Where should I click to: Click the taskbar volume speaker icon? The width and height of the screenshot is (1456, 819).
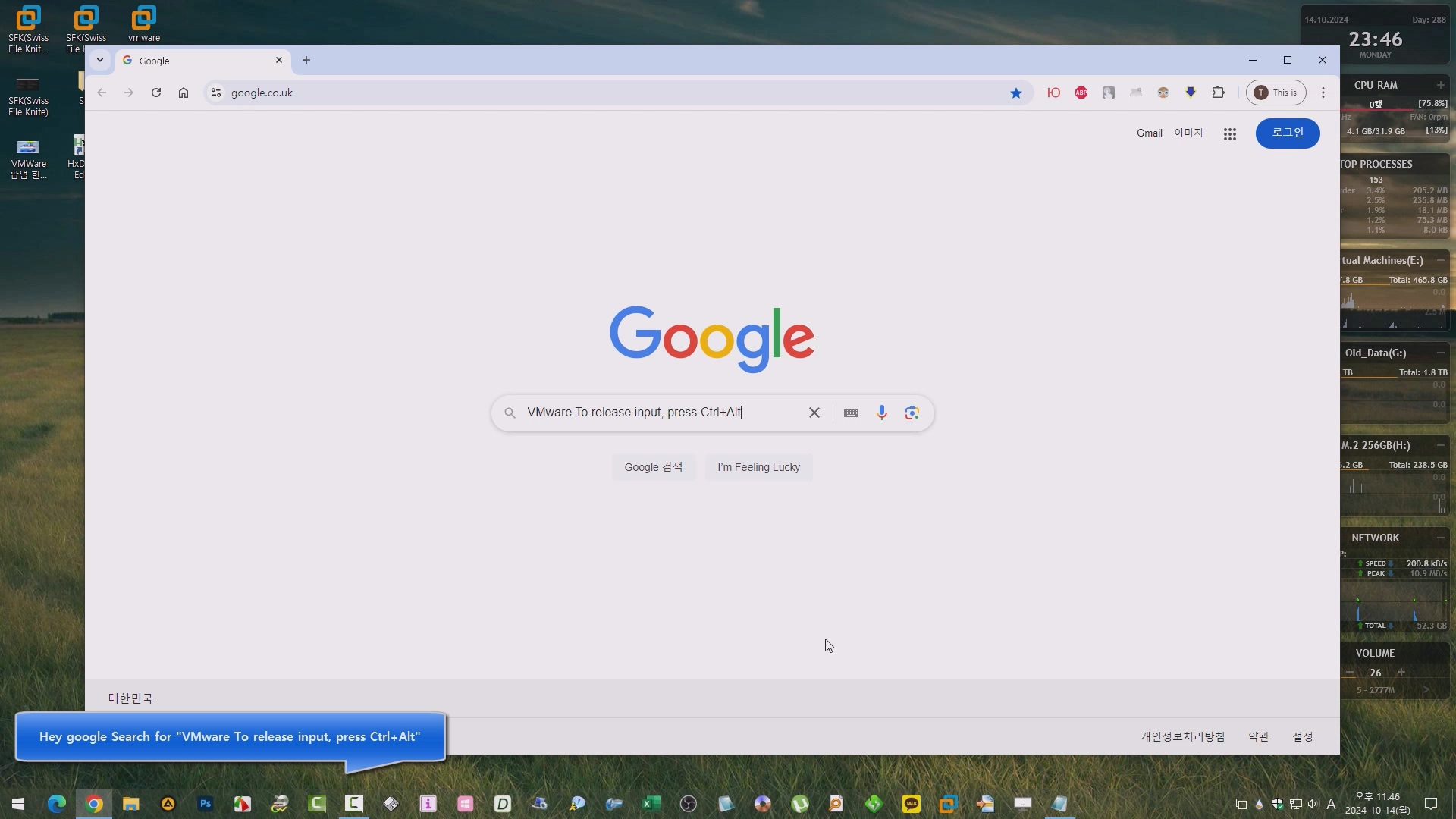click(1313, 804)
